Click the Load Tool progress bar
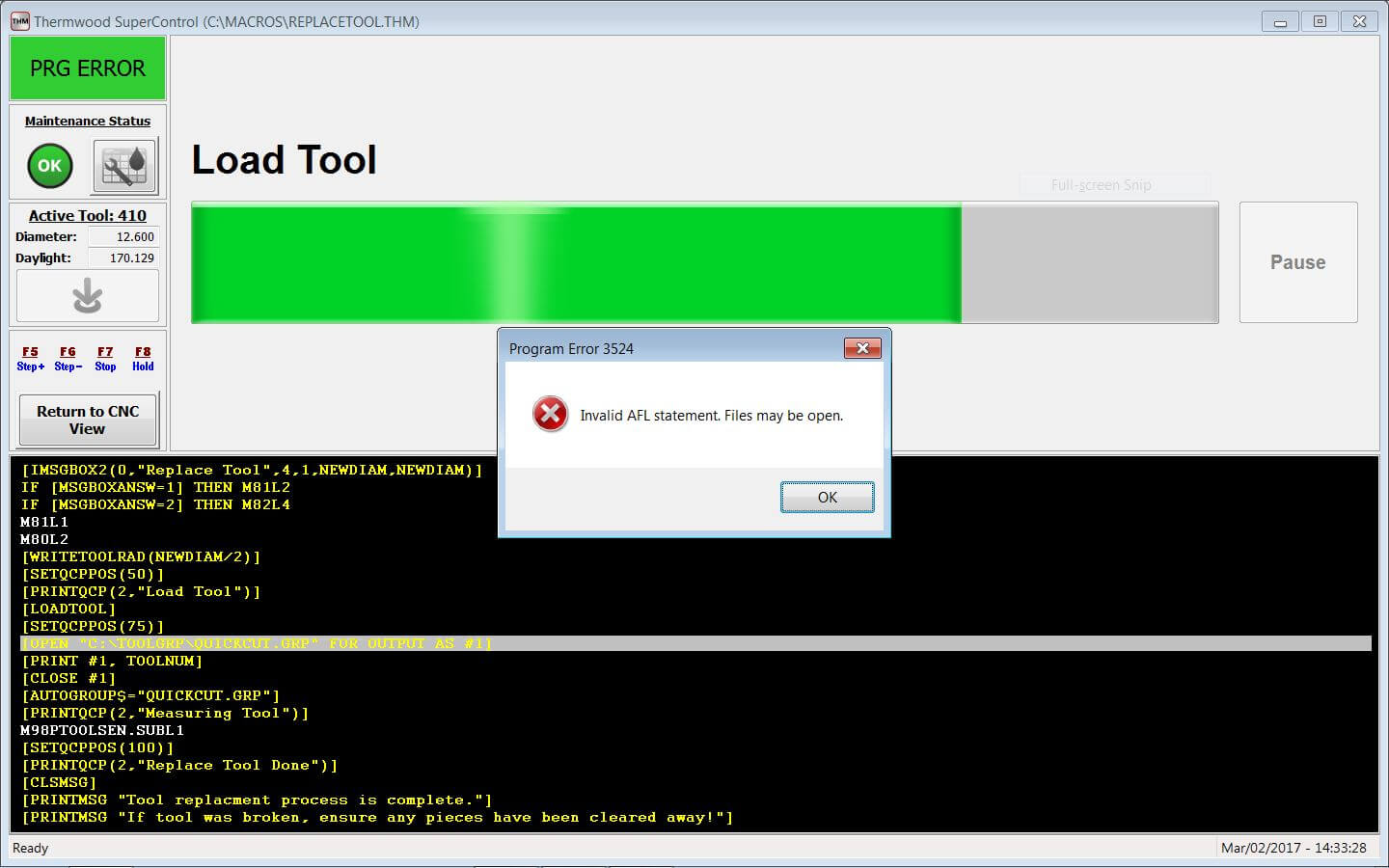The height and width of the screenshot is (868, 1389). point(704,262)
